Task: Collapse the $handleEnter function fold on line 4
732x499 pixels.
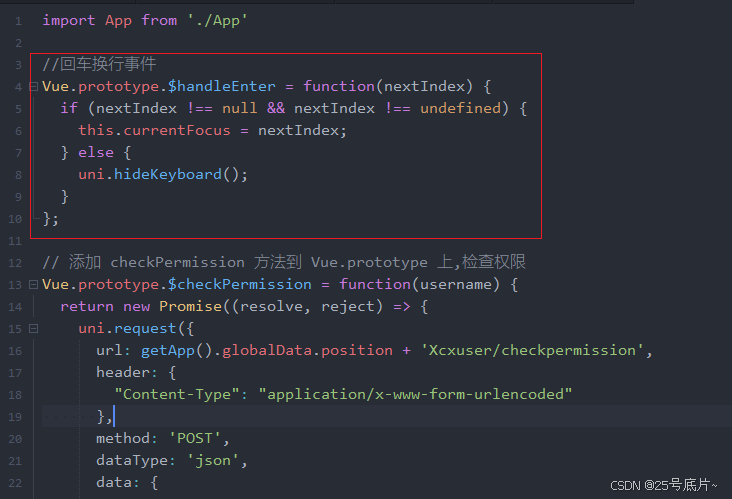Action: (34, 86)
